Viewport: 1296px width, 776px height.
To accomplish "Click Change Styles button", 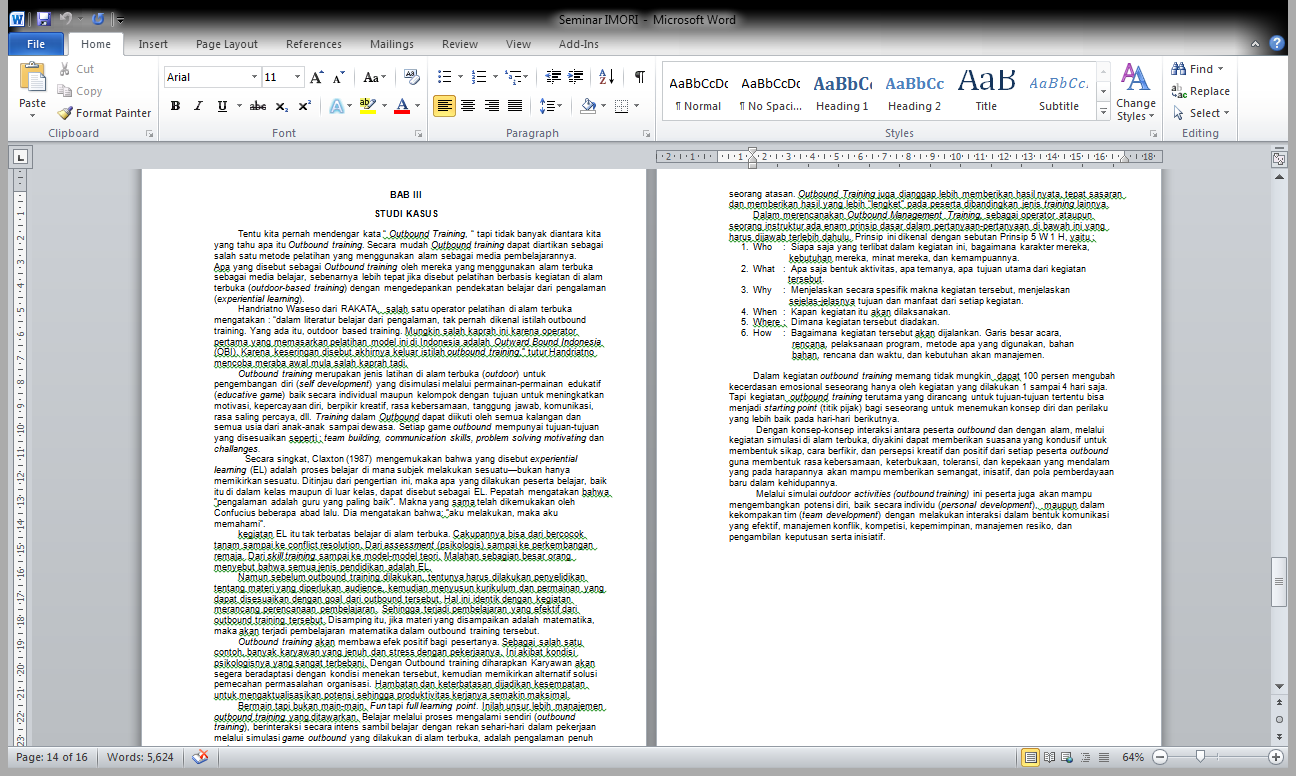I will pyautogui.click(x=1135, y=93).
